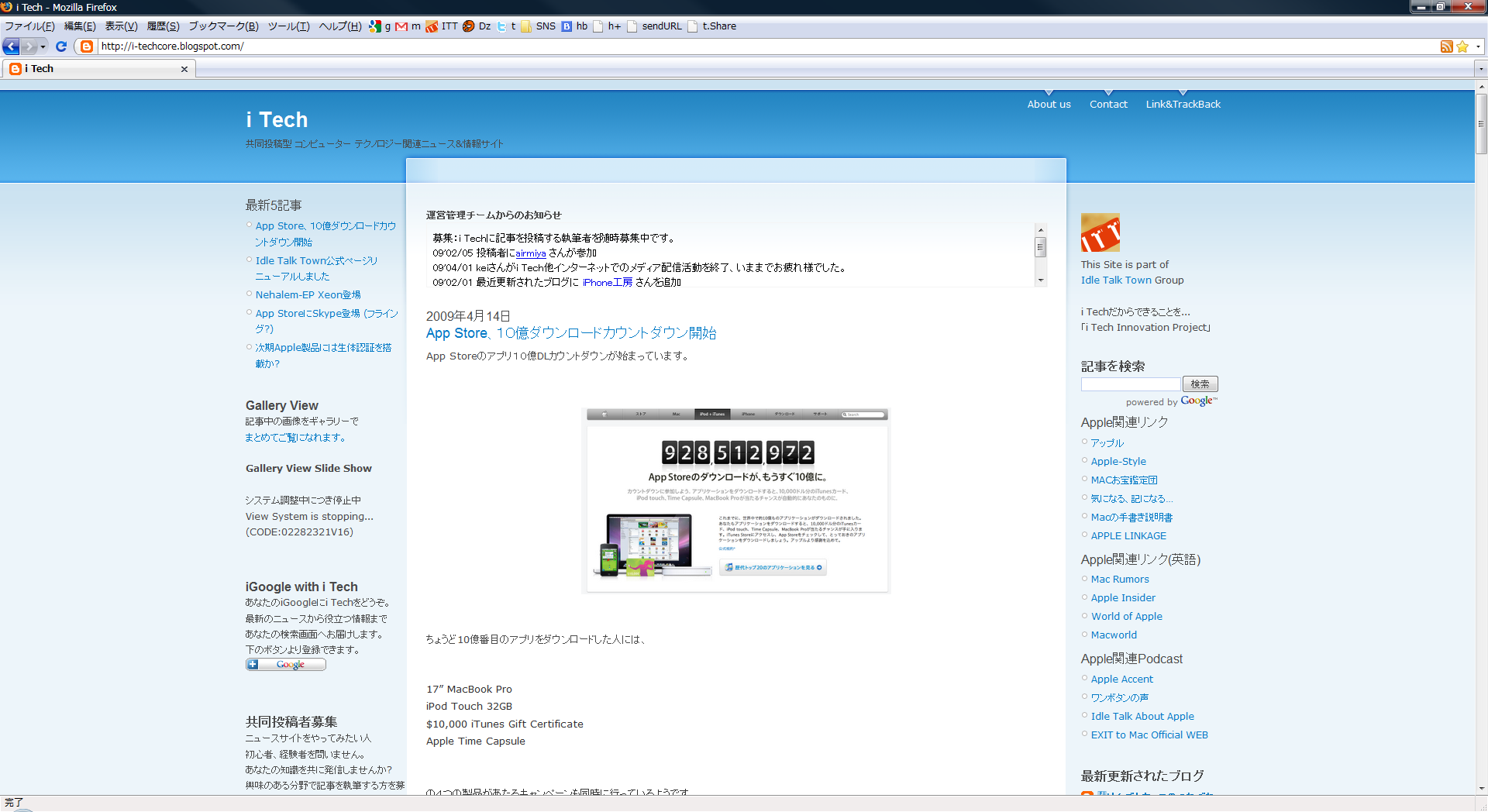Bookmark this page with the star icon
Viewport: 1488px width, 812px height.
(x=1462, y=46)
